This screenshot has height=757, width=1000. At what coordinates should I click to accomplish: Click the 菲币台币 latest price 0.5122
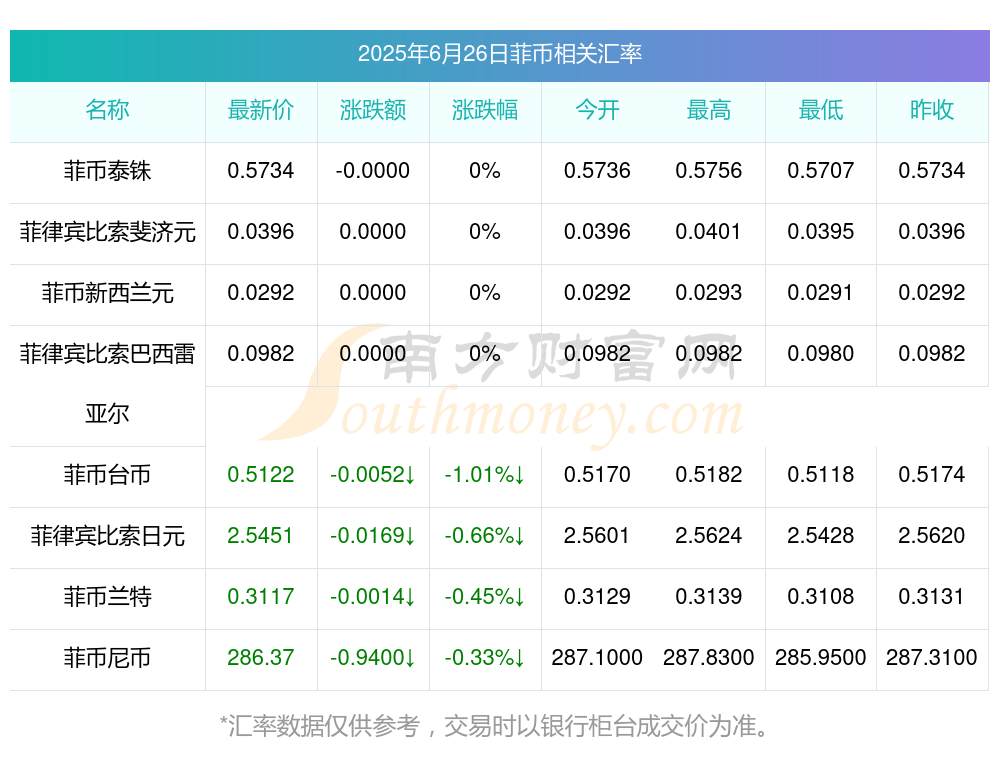[x=261, y=474]
